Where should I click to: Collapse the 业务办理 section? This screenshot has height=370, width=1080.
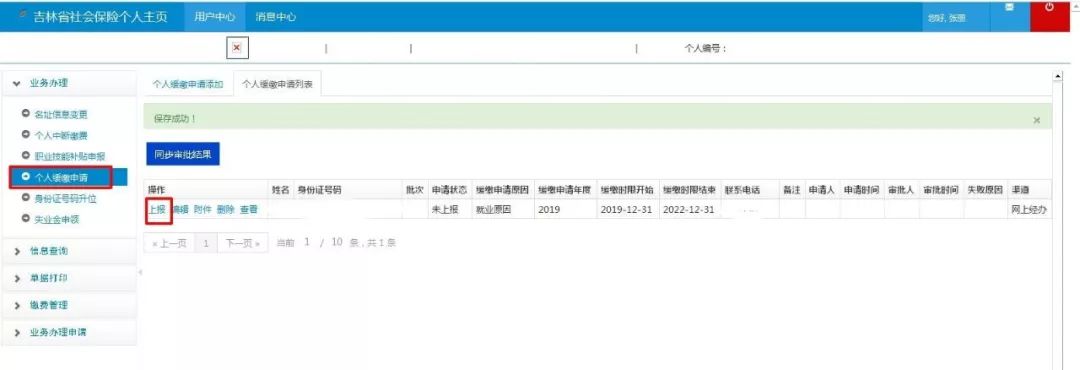[x=69, y=83]
